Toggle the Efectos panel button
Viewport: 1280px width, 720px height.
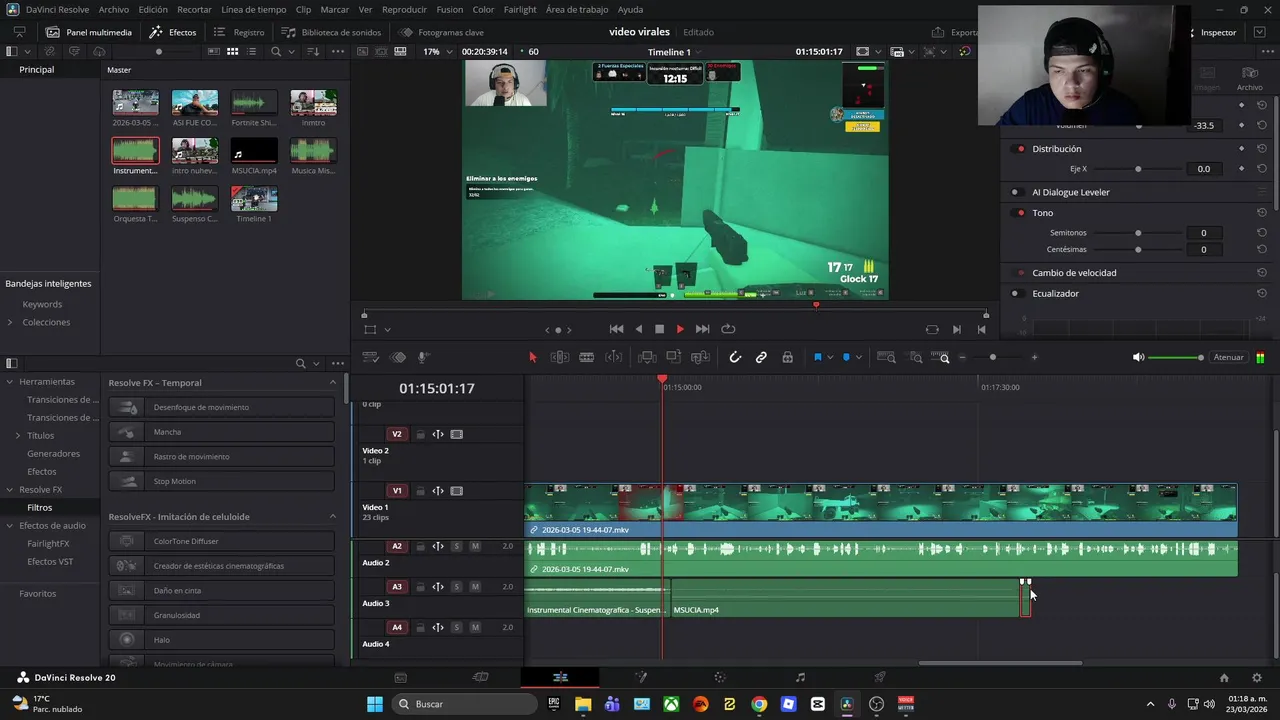pyautogui.click(x=173, y=32)
